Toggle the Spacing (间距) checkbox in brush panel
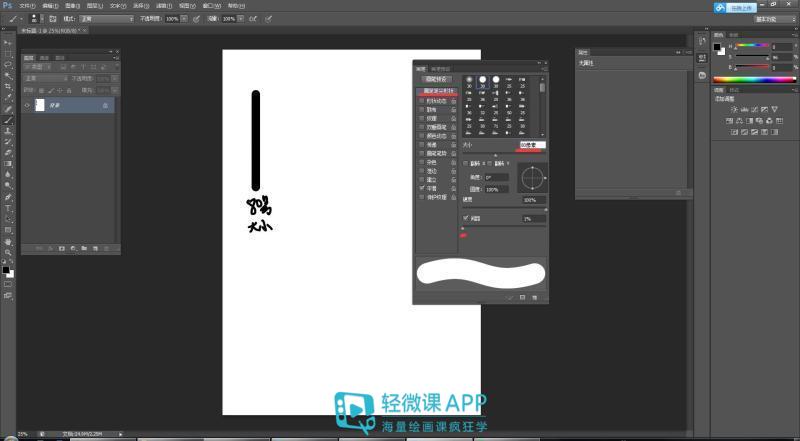This screenshot has height=441, width=800. 466,217
